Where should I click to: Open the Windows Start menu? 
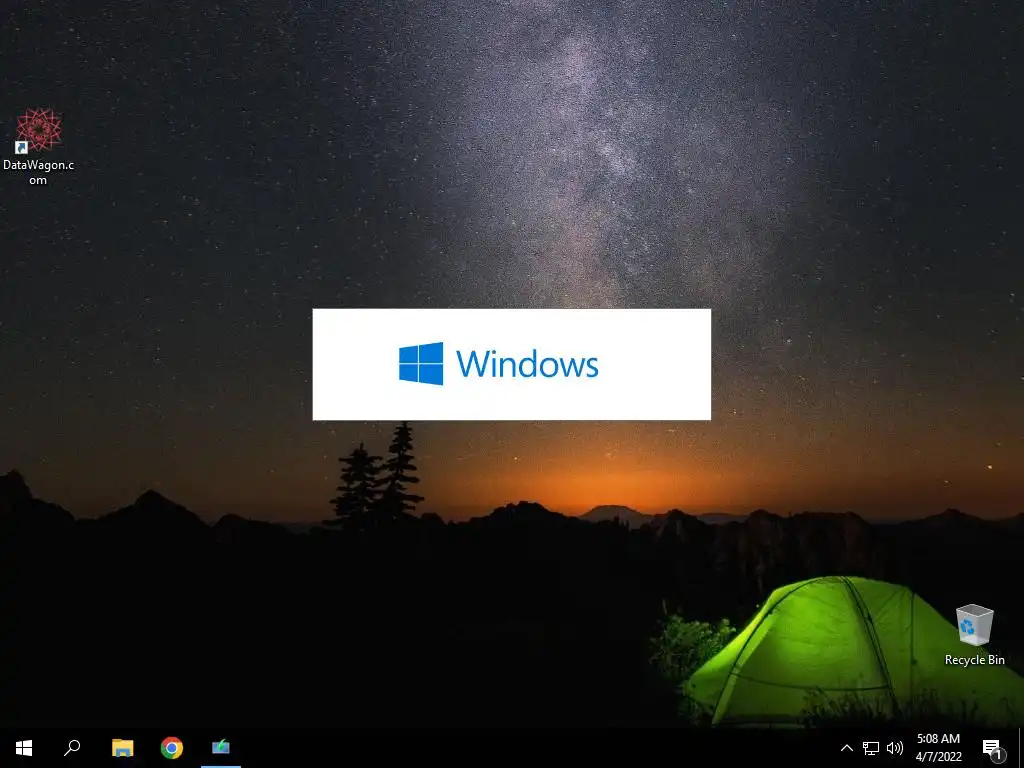point(24,748)
